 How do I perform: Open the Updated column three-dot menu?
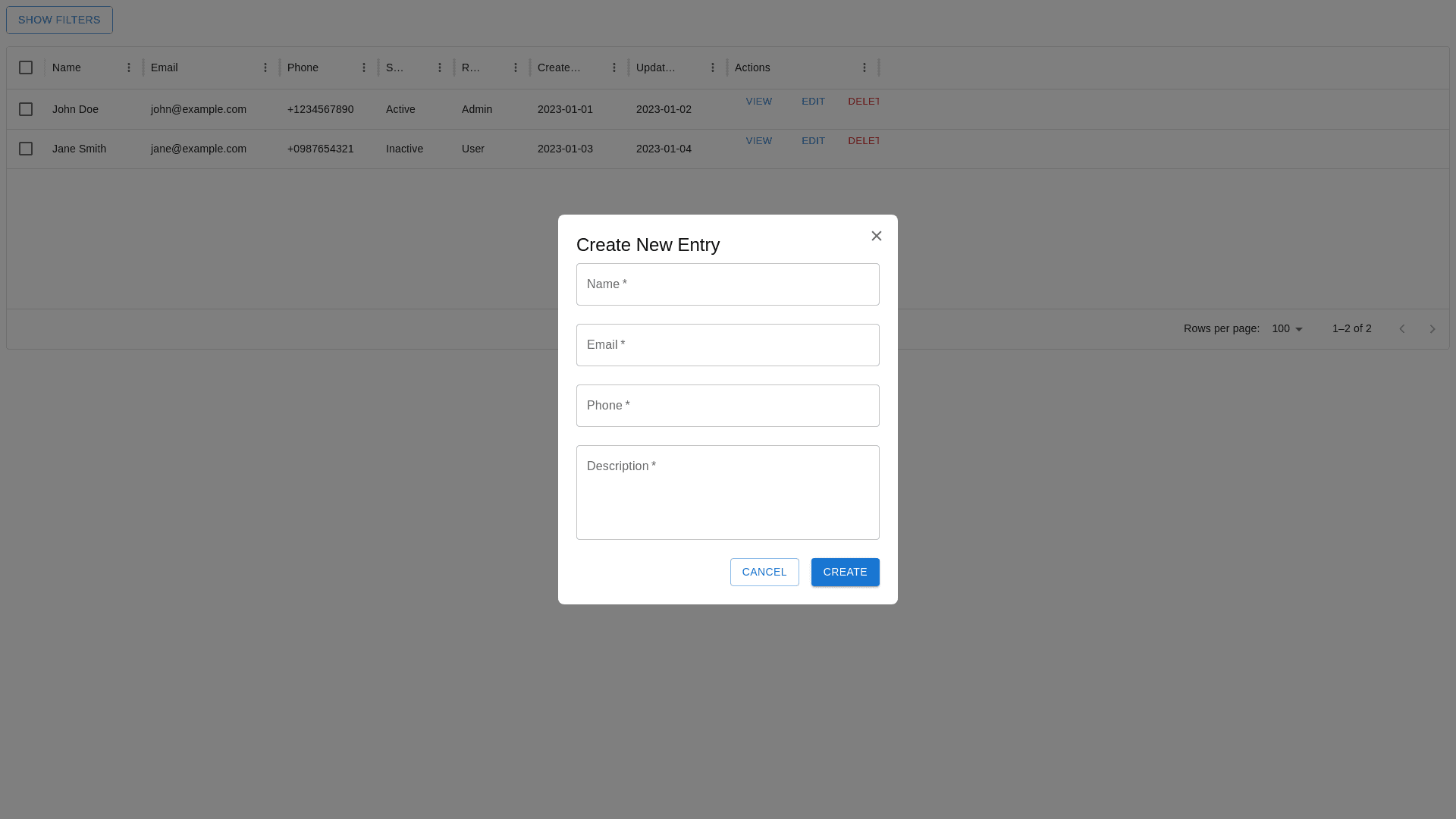tap(713, 67)
